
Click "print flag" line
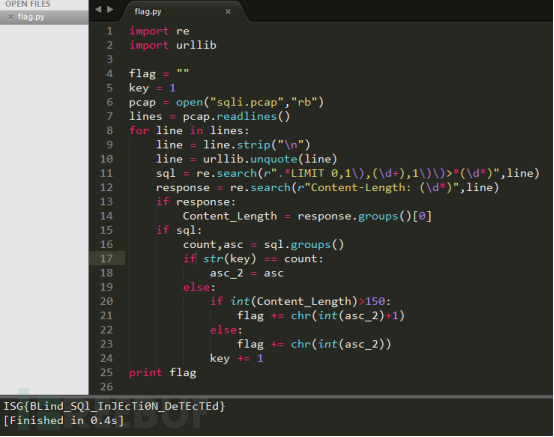pos(163,373)
